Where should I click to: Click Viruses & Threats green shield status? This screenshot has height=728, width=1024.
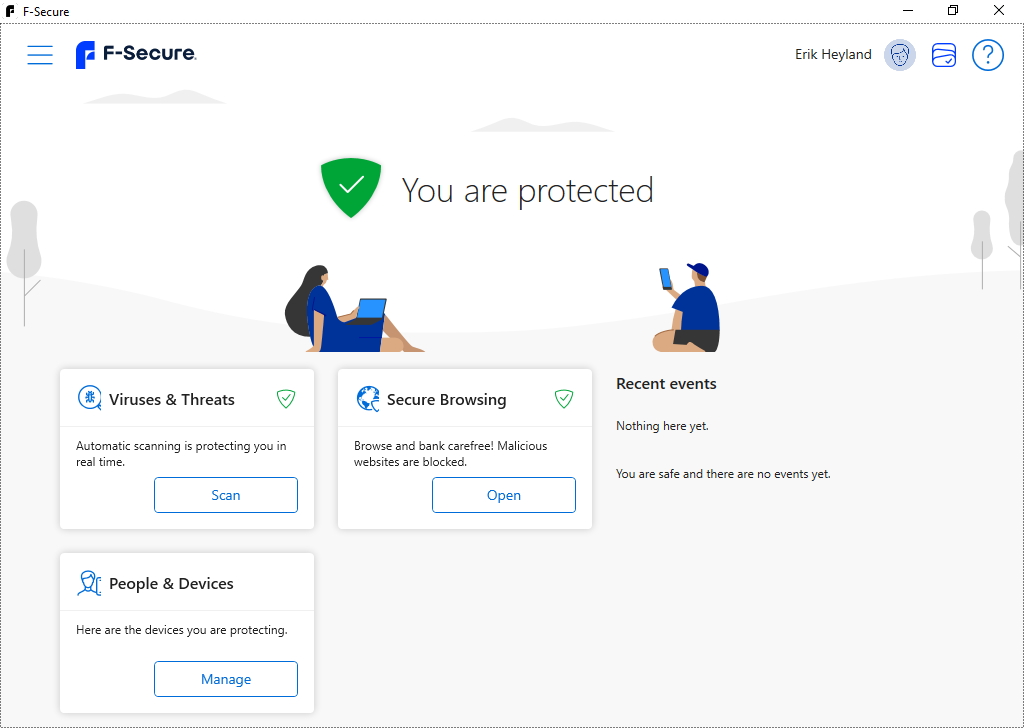pyautogui.click(x=286, y=399)
